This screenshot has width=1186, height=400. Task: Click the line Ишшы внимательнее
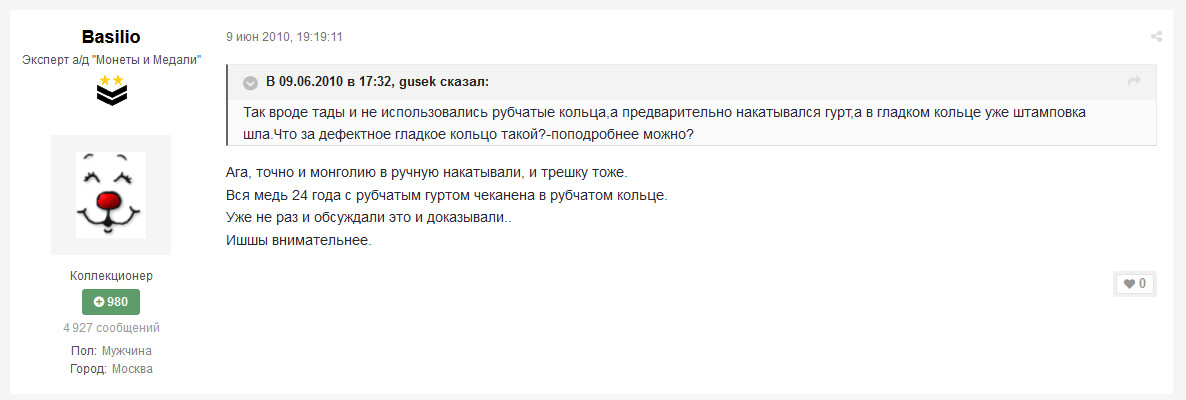point(300,240)
